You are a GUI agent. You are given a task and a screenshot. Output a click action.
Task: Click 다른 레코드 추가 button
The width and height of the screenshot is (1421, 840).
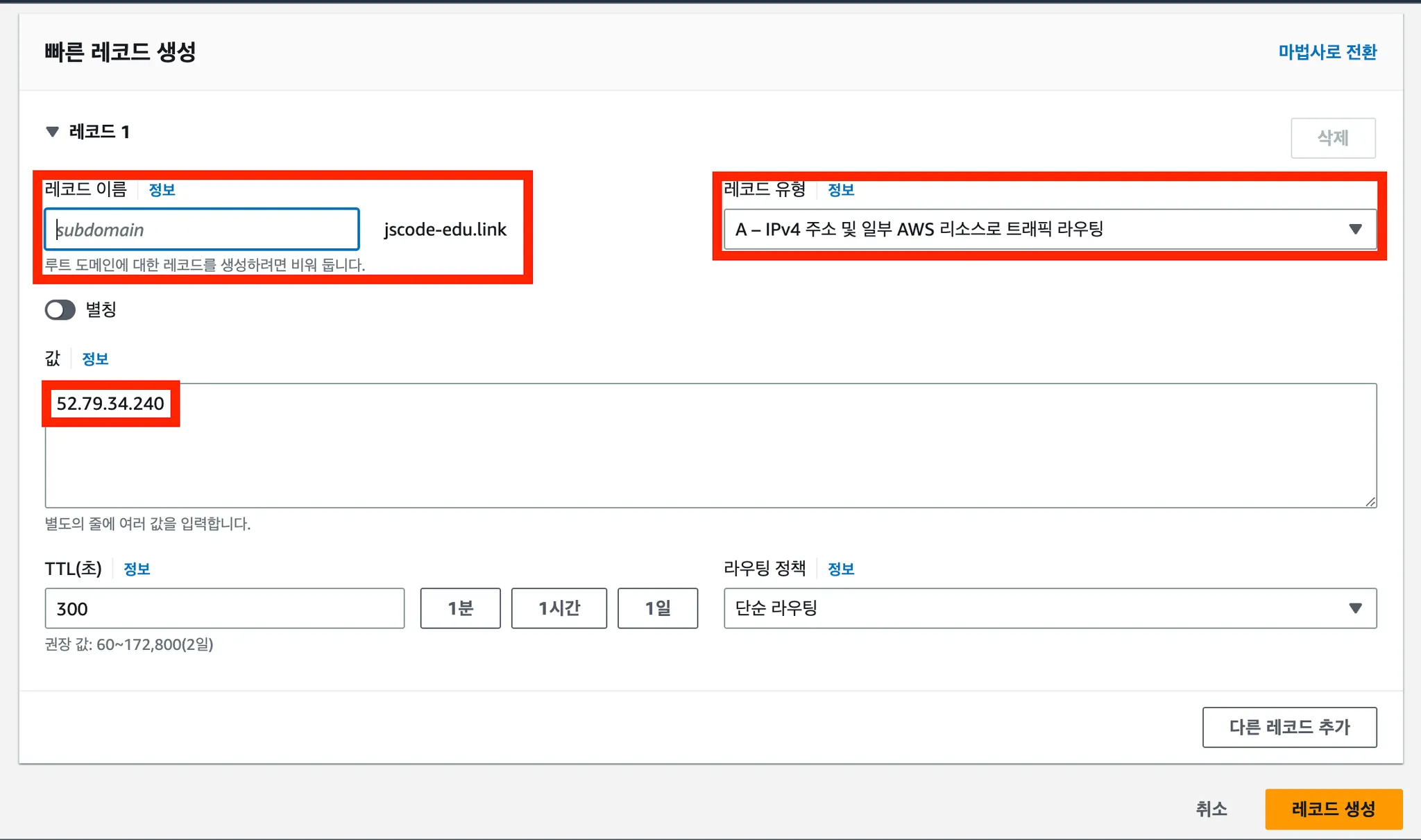[1288, 727]
